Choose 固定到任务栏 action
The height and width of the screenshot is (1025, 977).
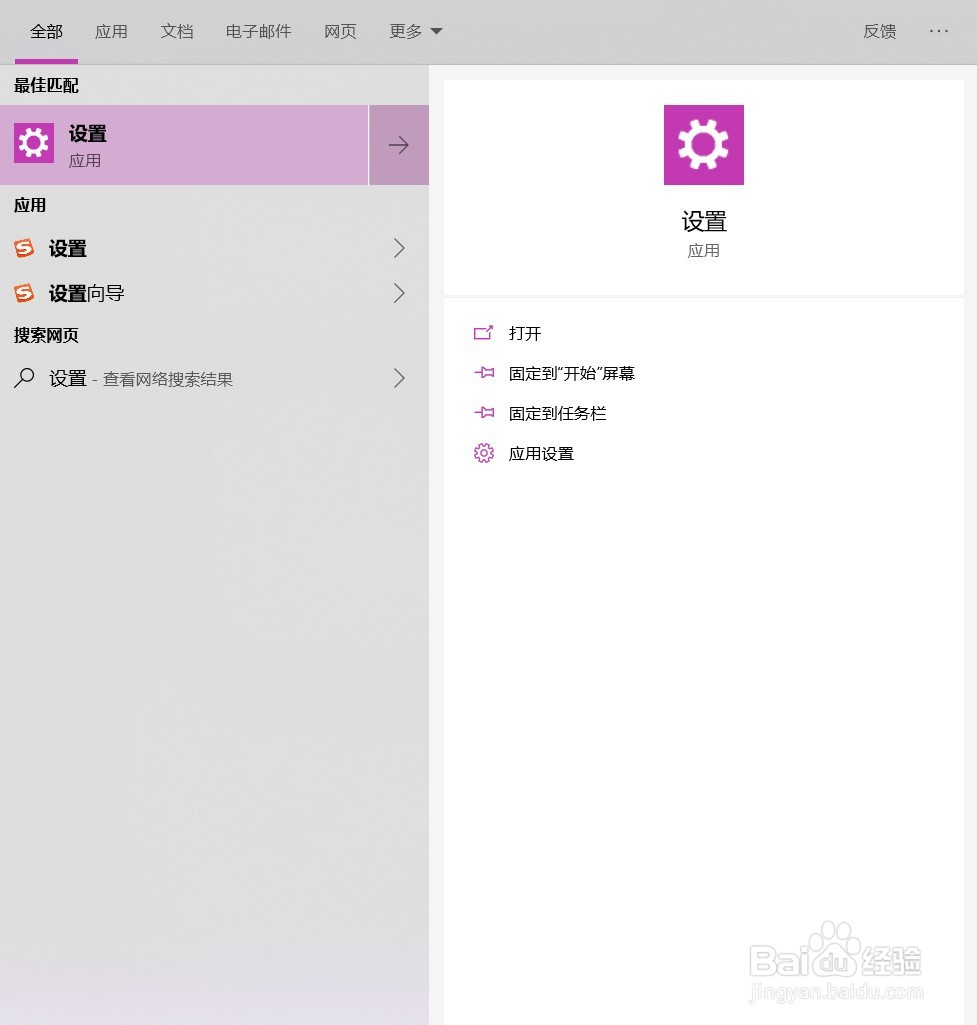[557, 413]
